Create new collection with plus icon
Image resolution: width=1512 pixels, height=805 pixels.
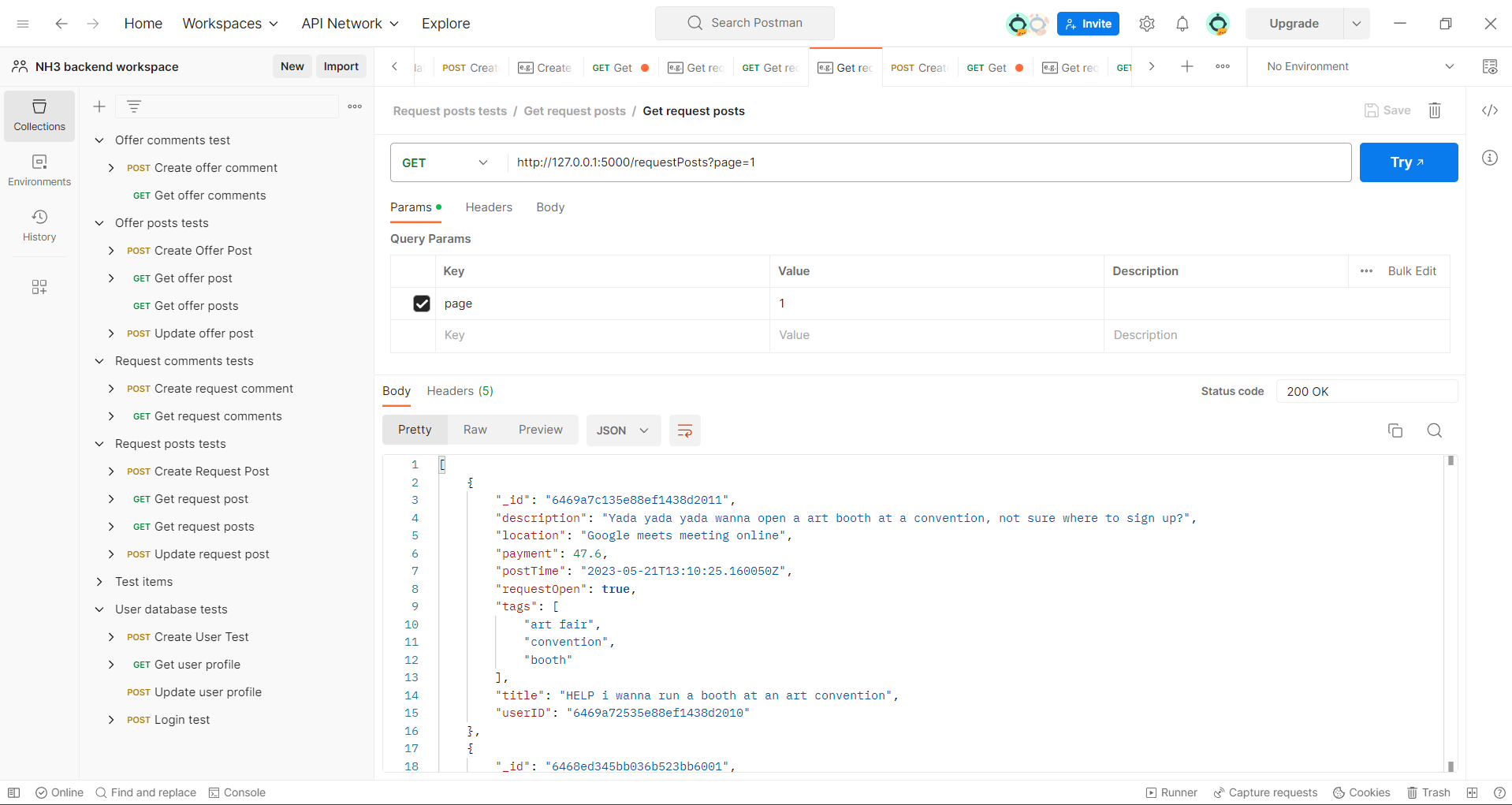99,106
